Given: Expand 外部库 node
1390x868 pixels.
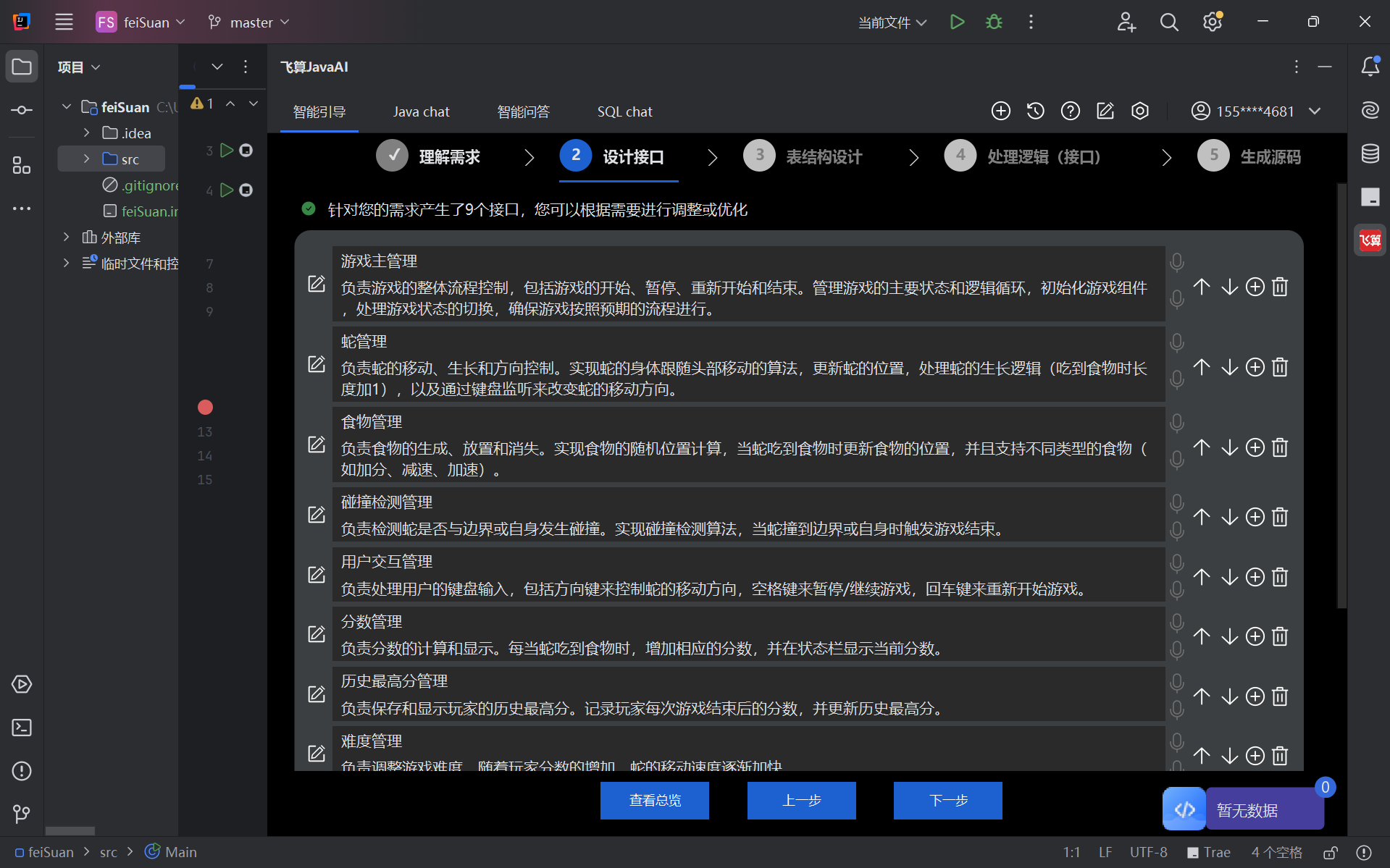Looking at the screenshot, I should [x=66, y=237].
